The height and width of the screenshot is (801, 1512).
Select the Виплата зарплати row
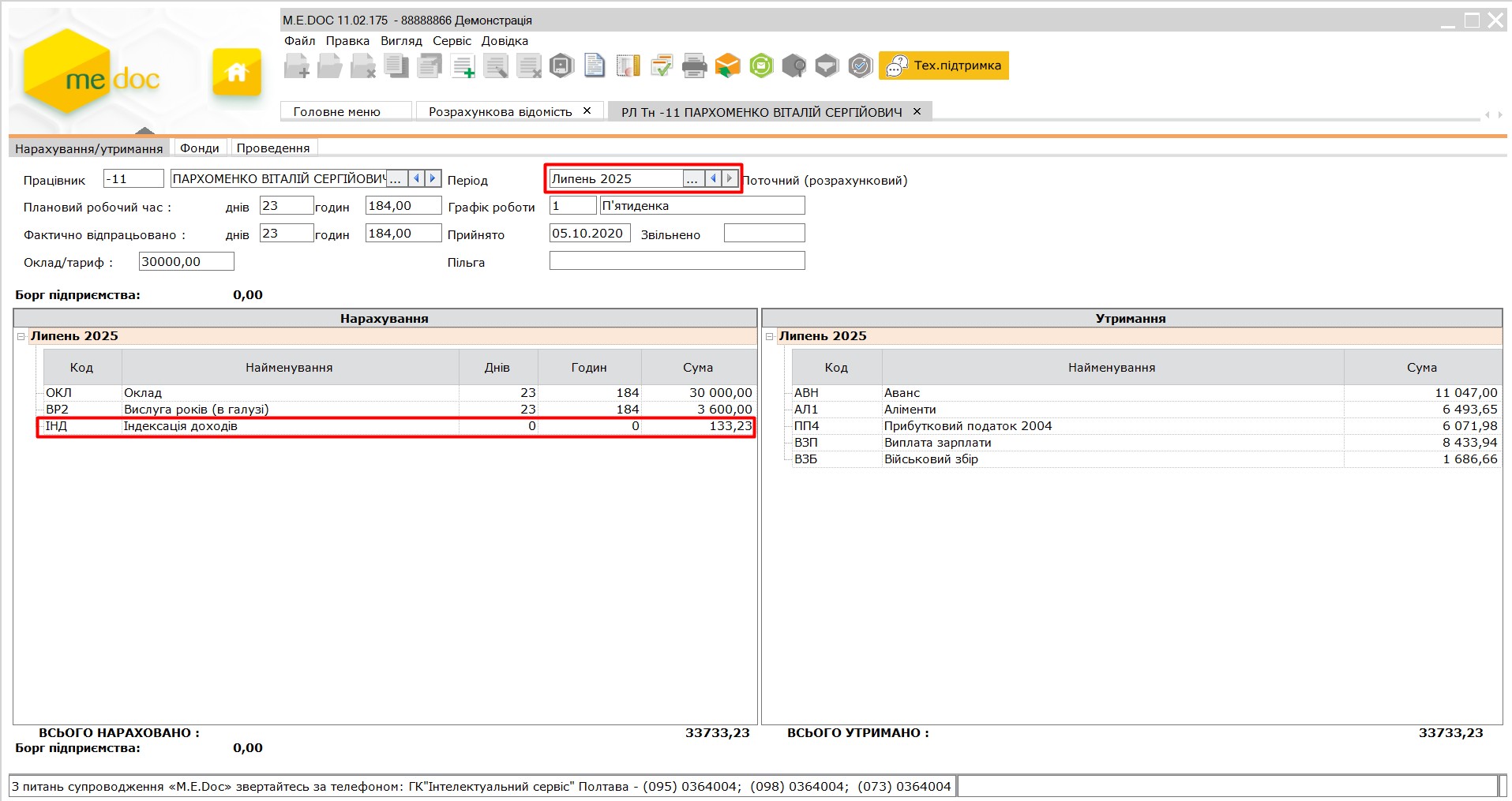[1146, 443]
